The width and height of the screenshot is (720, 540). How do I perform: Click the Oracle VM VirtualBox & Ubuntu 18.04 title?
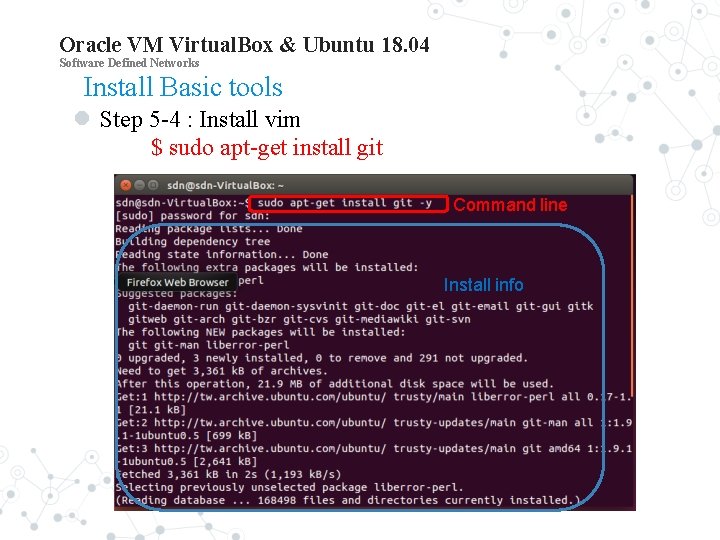244,45
